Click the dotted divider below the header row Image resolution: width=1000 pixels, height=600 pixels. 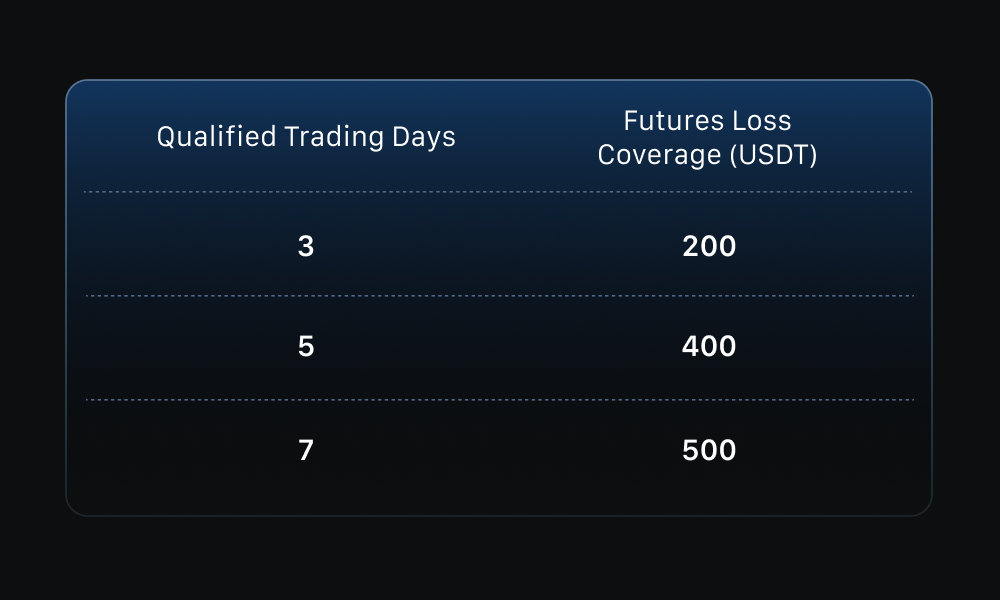(498, 192)
